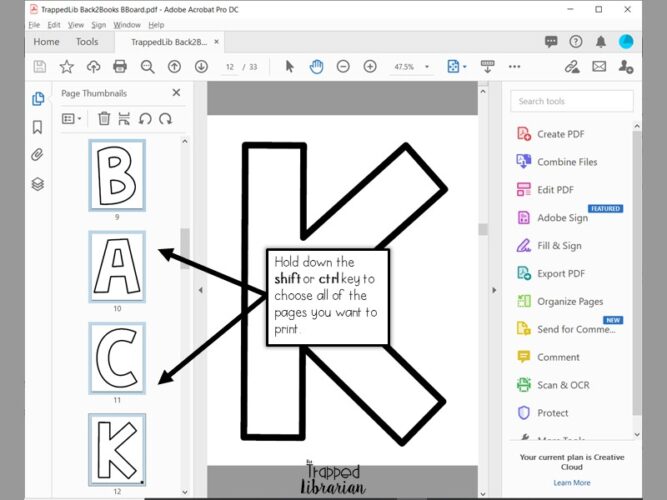The width and height of the screenshot is (667, 500).
Task: Rotate pages counterclockwise
Action: [x=145, y=119]
